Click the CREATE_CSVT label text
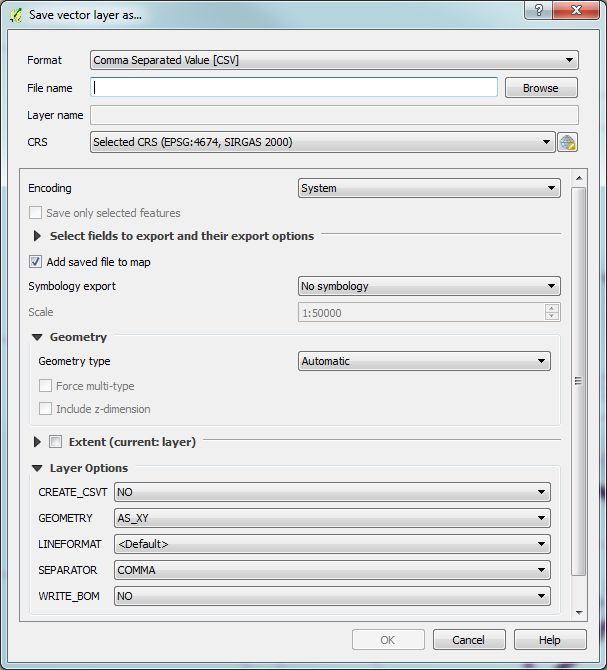 pos(73,492)
